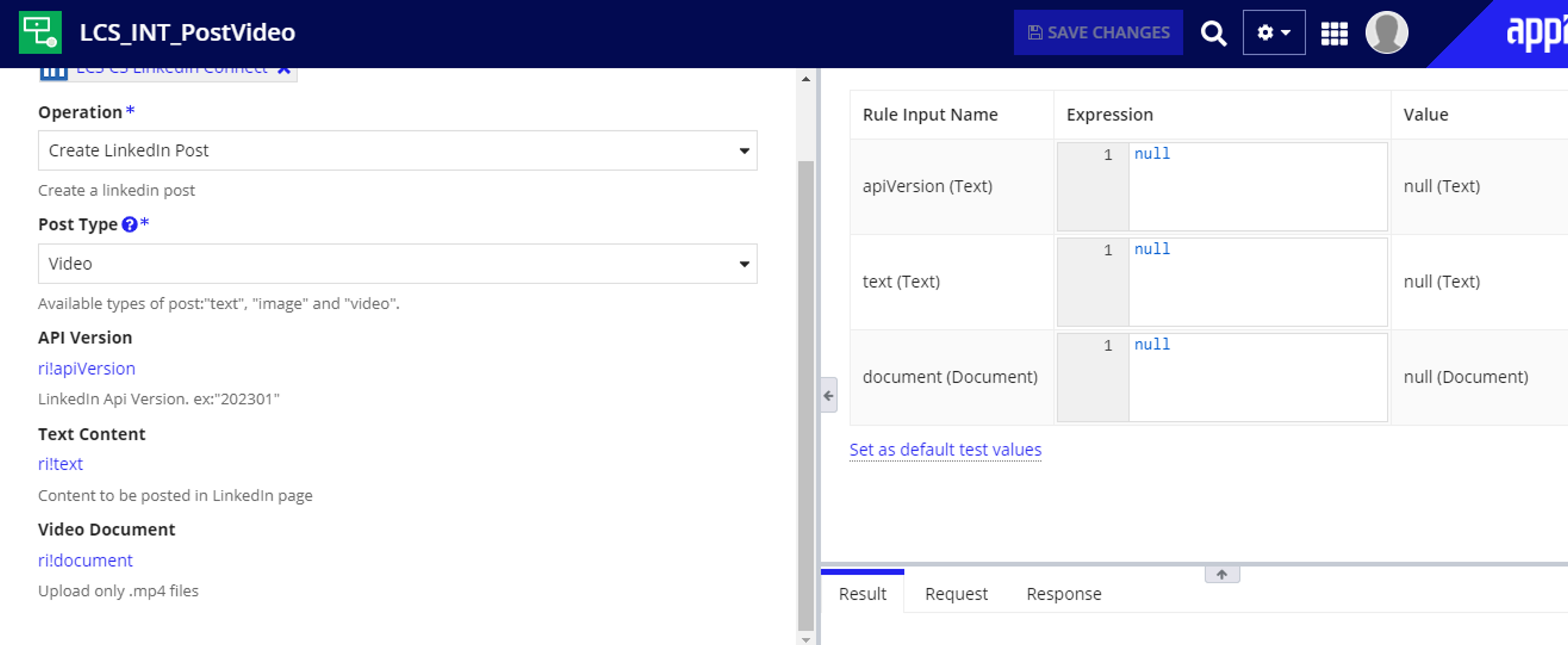Click the ri!apiVersion expression link
The width and height of the screenshot is (1568, 645).
click(87, 368)
